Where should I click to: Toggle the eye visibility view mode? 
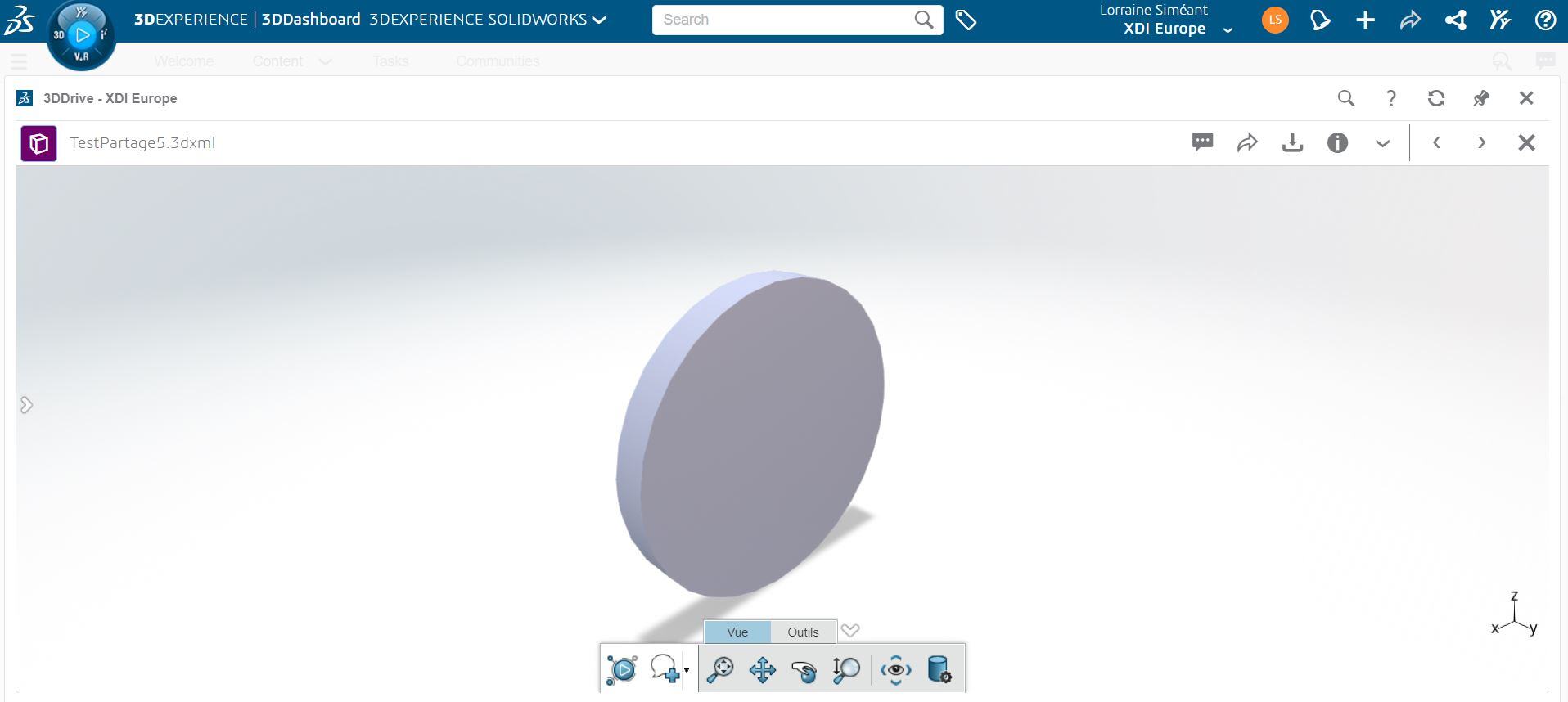pos(896,669)
